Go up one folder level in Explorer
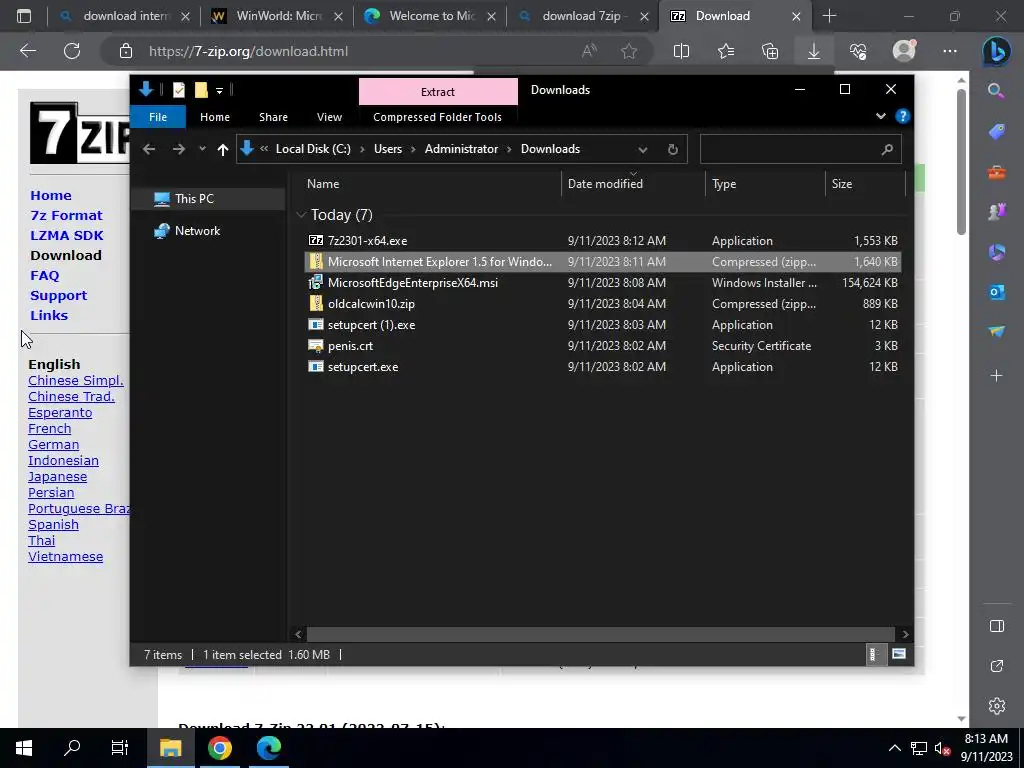 pos(223,150)
